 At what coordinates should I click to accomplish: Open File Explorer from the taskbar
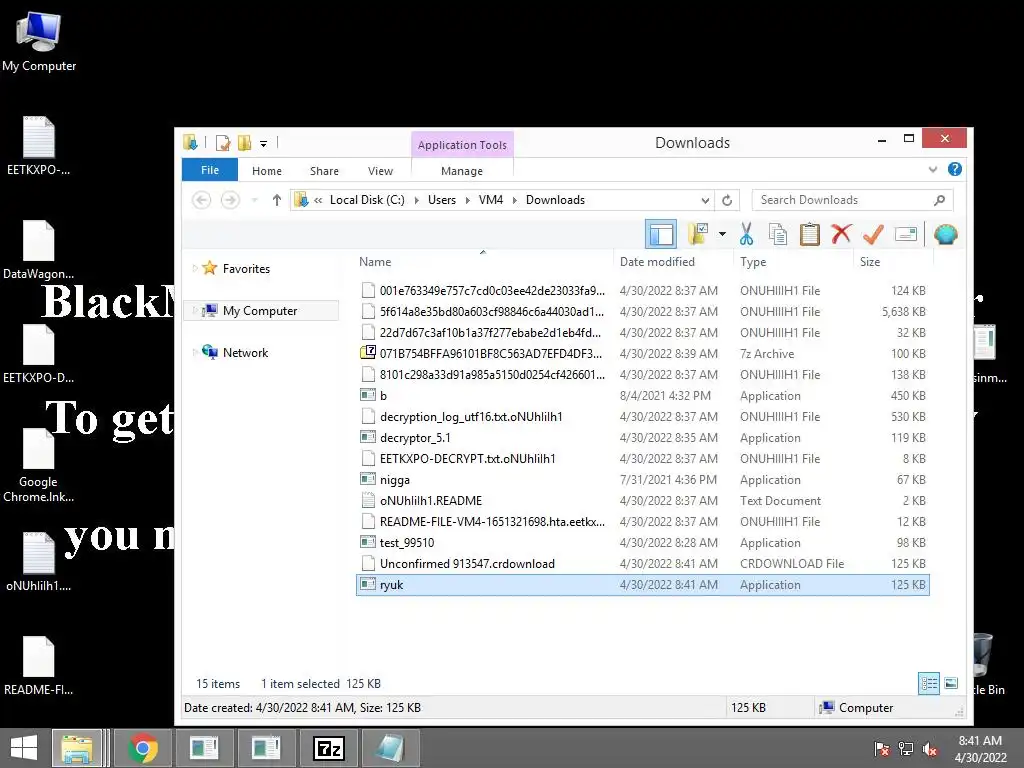[77, 748]
